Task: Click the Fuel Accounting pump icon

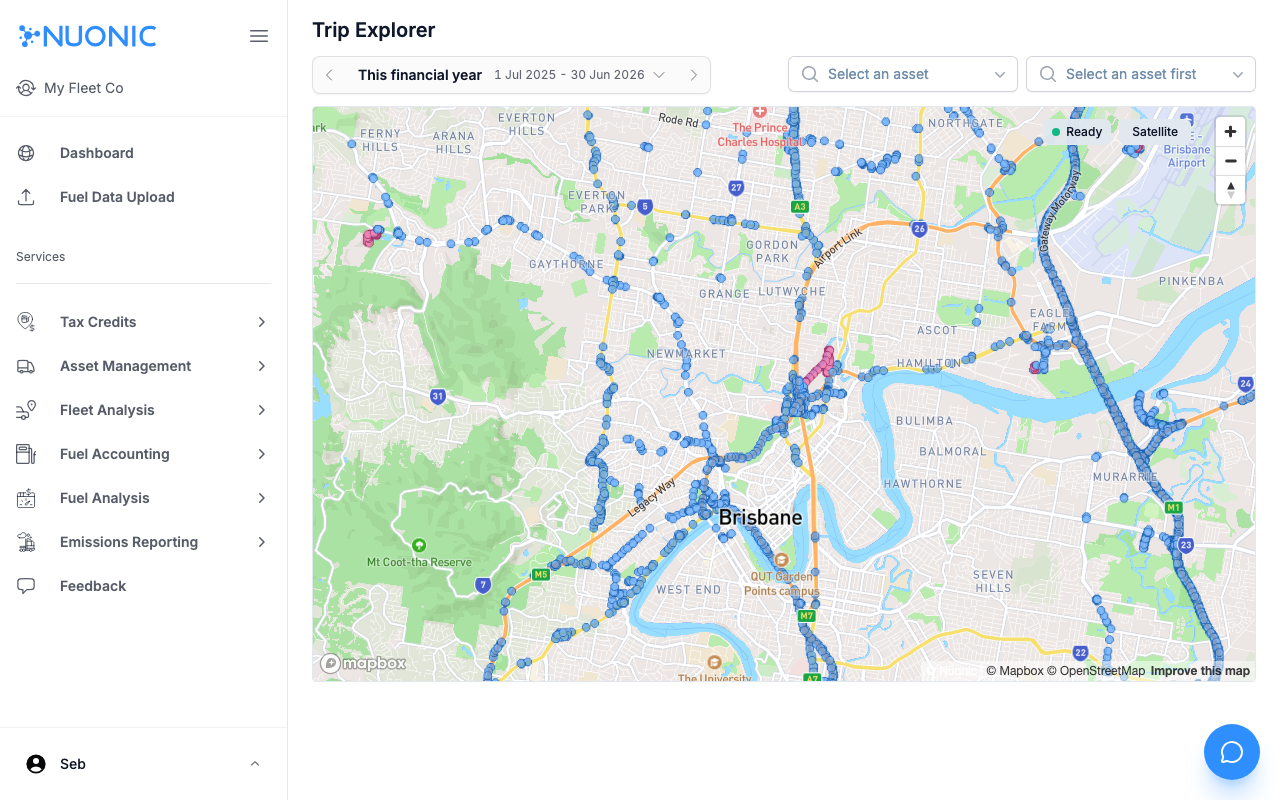Action: coord(26,454)
